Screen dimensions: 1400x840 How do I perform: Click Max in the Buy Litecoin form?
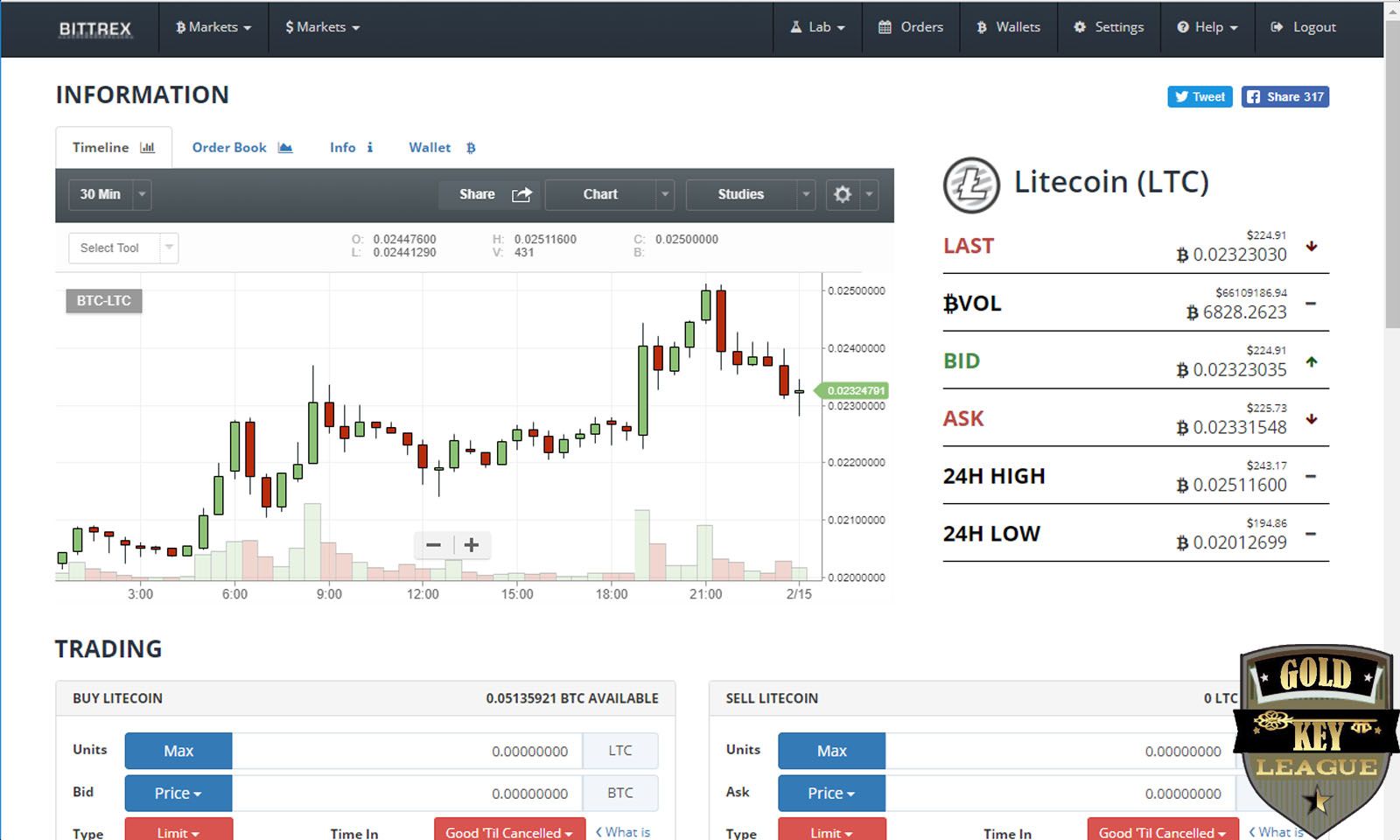click(178, 750)
